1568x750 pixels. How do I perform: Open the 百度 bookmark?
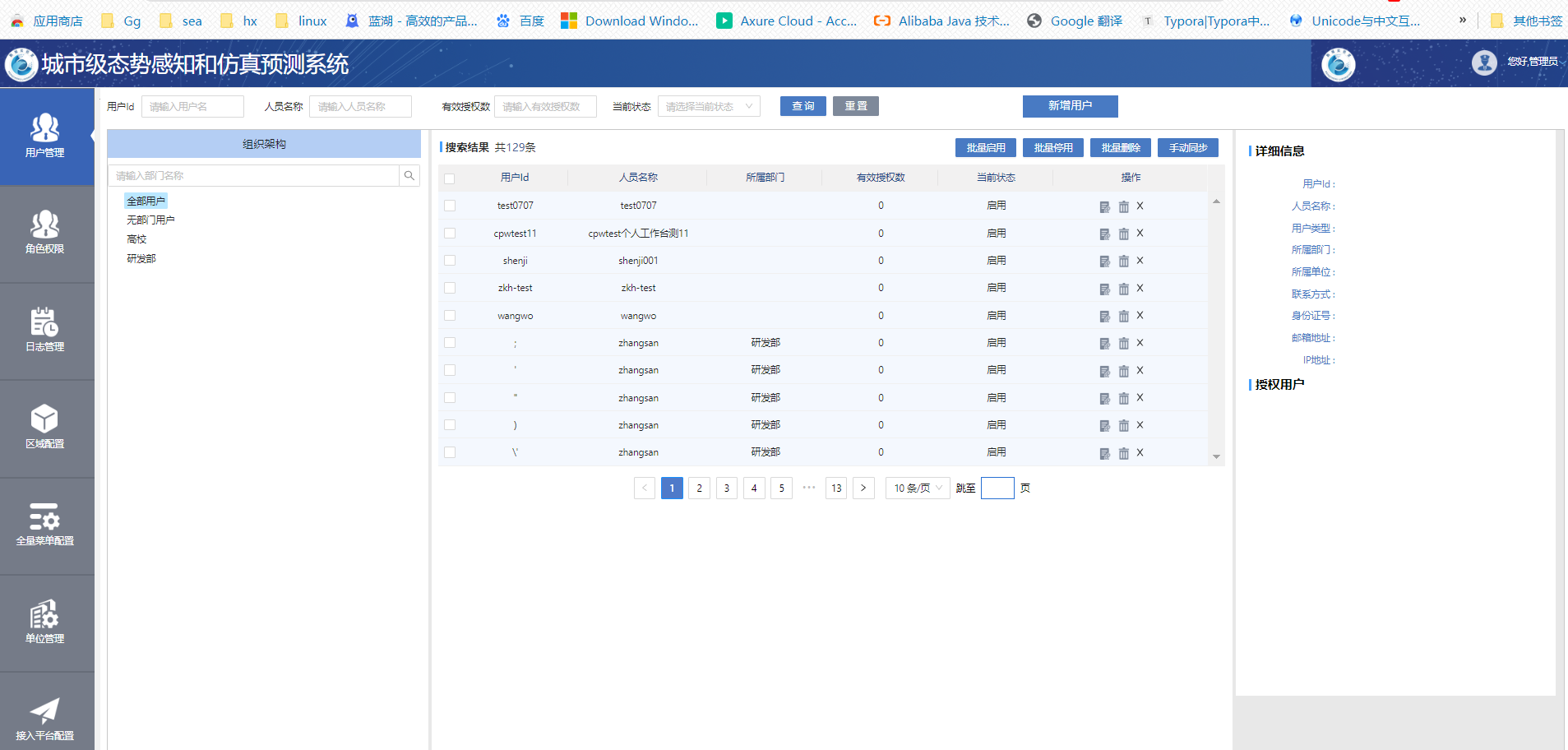tap(520, 21)
